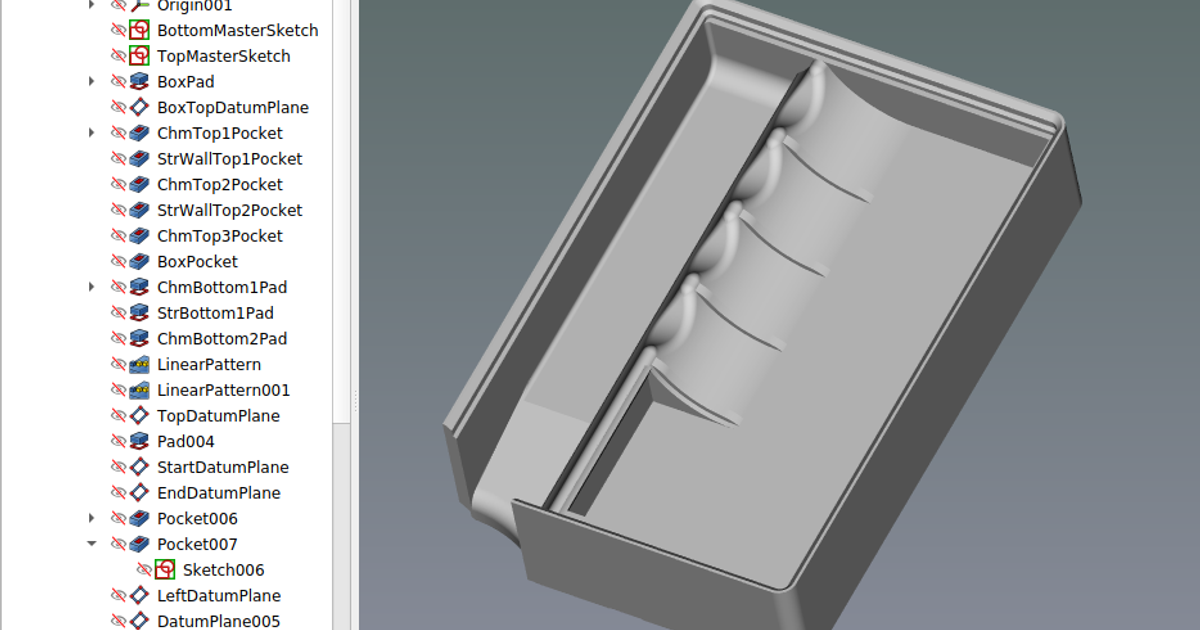Toggle visibility of TopMasterSketch
This screenshot has width=1200, height=630.
[118, 56]
